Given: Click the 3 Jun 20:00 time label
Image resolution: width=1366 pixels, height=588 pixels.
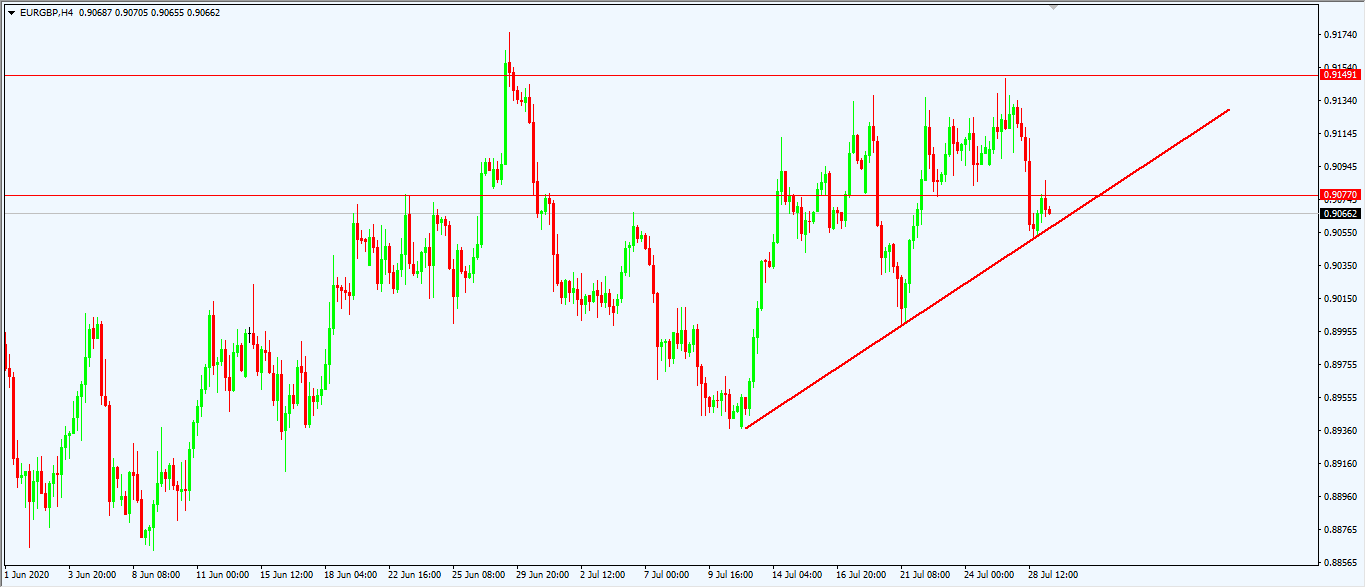Looking at the screenshot, I should coord(93,575).
